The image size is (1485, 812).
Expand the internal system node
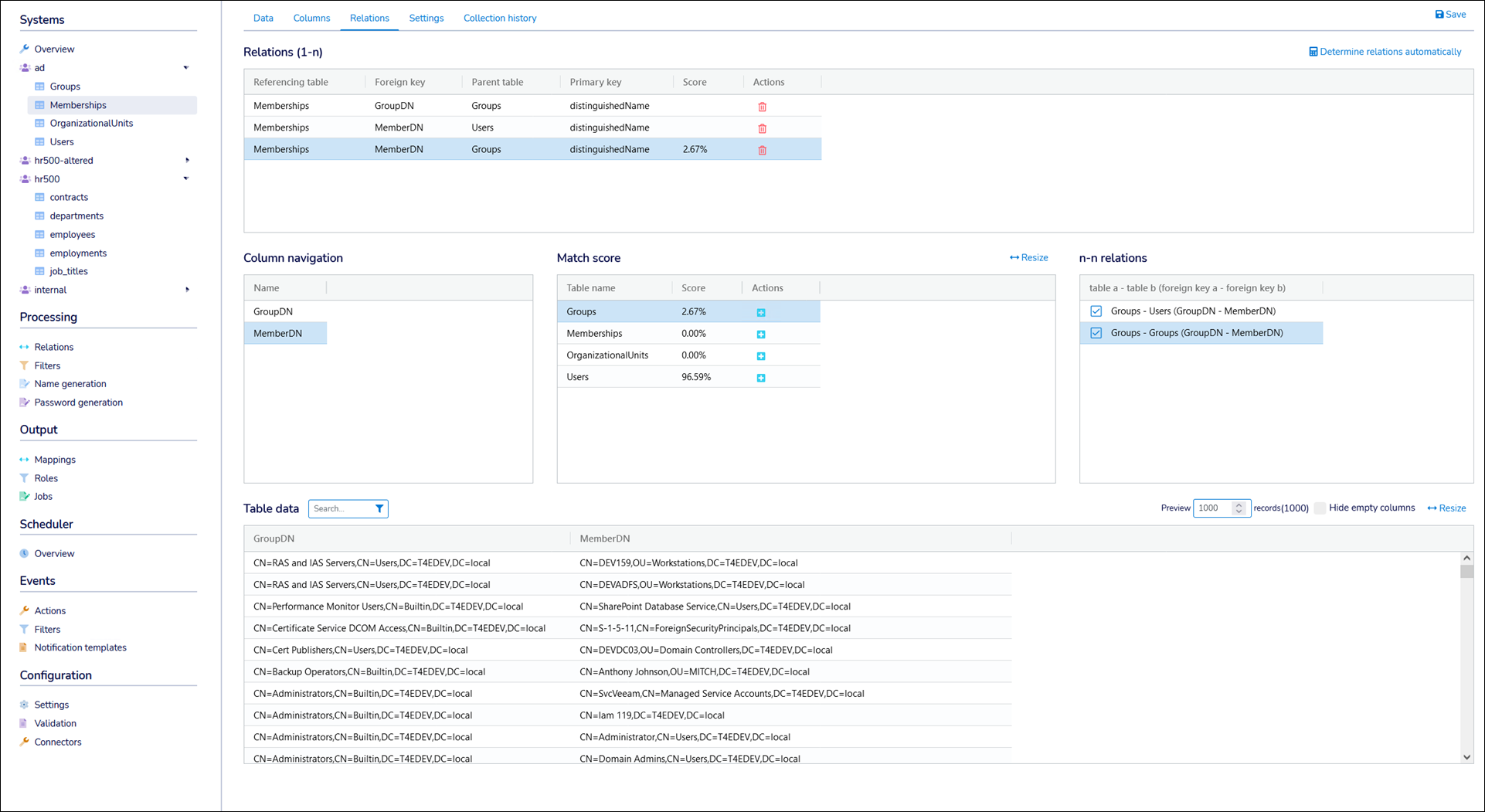tap(186, 290)
